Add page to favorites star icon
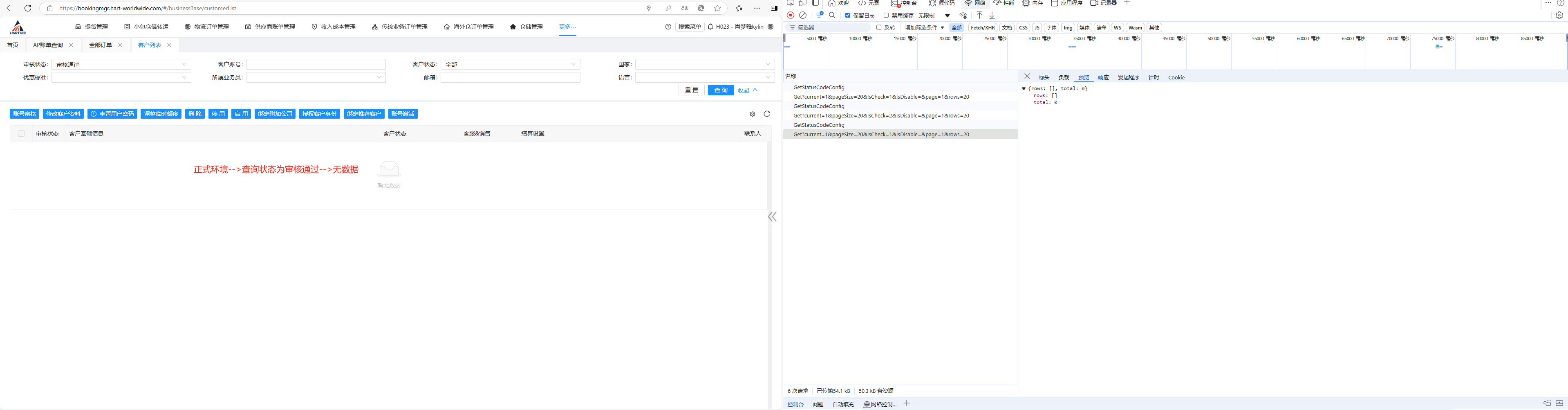 coord(718,9)
